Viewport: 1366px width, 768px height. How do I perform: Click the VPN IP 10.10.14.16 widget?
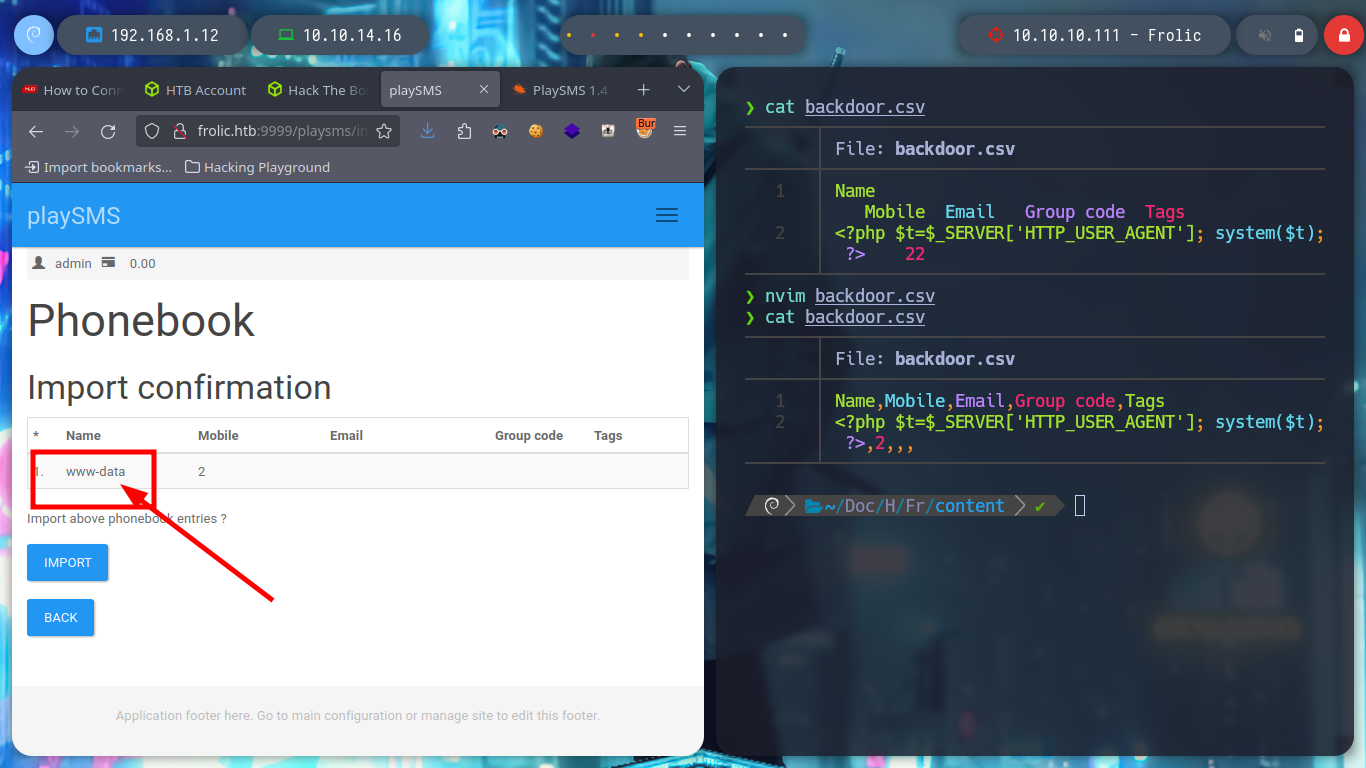(339, 35)
